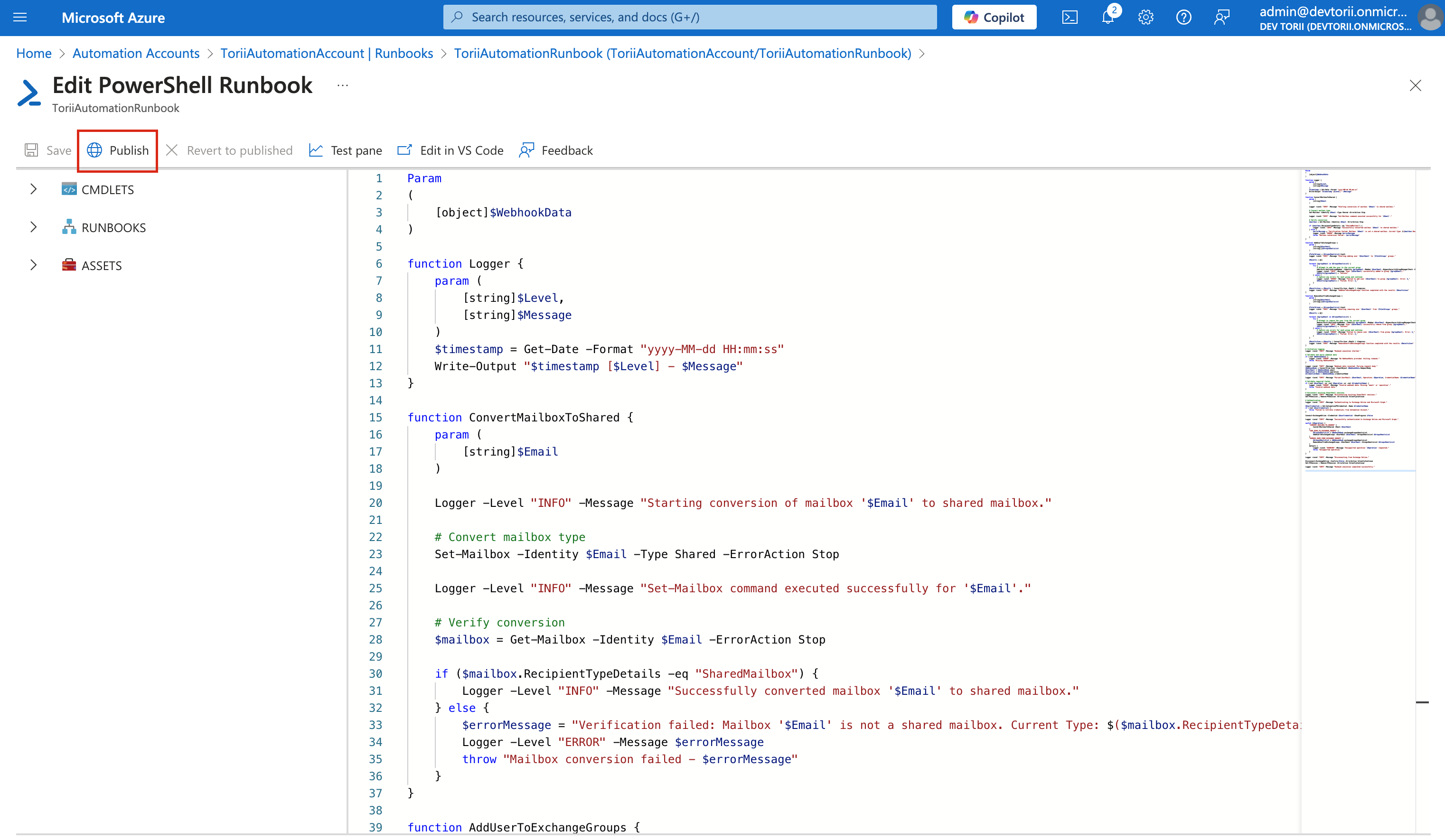Image resolution: width=1445 pixels, height=840 pixels.
Task: Click Revert to published
Action: (229, 150)
